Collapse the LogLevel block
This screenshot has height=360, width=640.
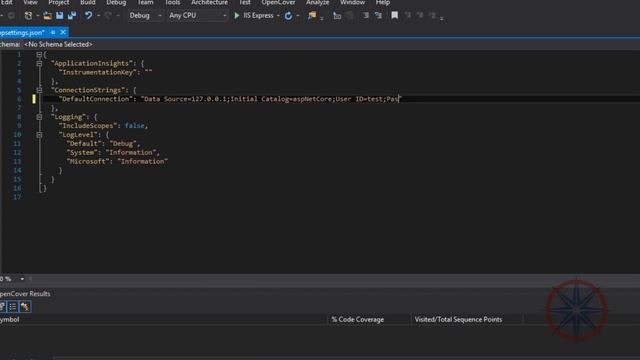click(x=39, y=134)
